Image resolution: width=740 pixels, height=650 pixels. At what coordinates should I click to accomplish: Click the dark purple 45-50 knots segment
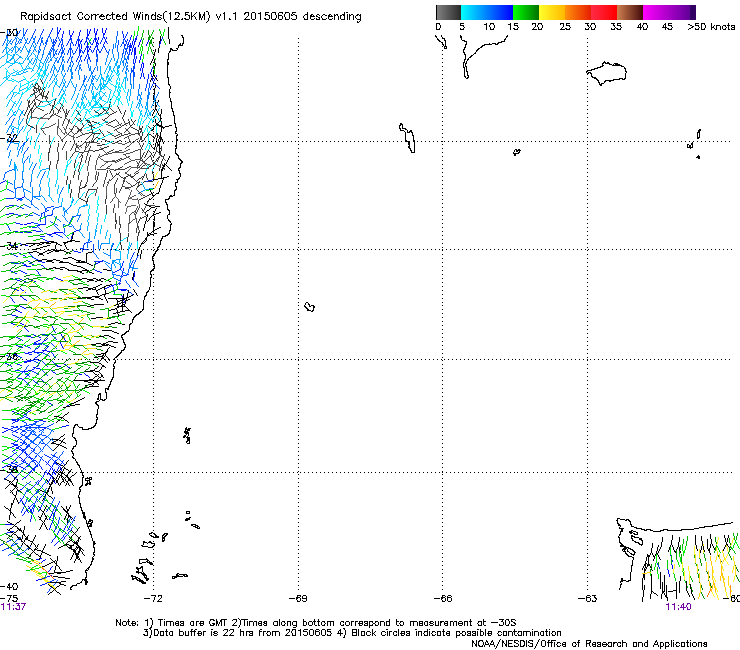tap(682, 12)
